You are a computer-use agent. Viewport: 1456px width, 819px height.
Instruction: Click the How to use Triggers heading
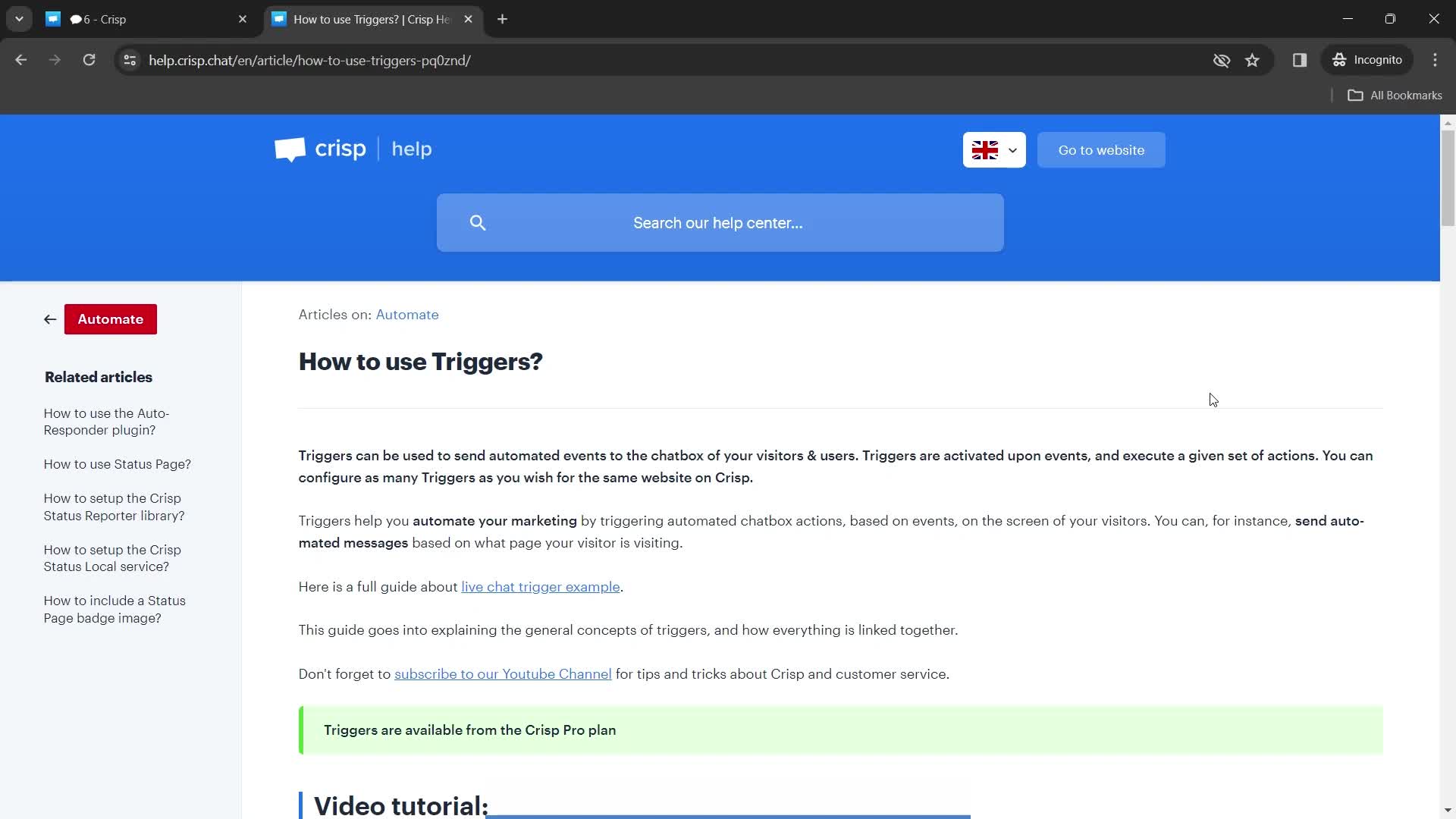[421, 362]
